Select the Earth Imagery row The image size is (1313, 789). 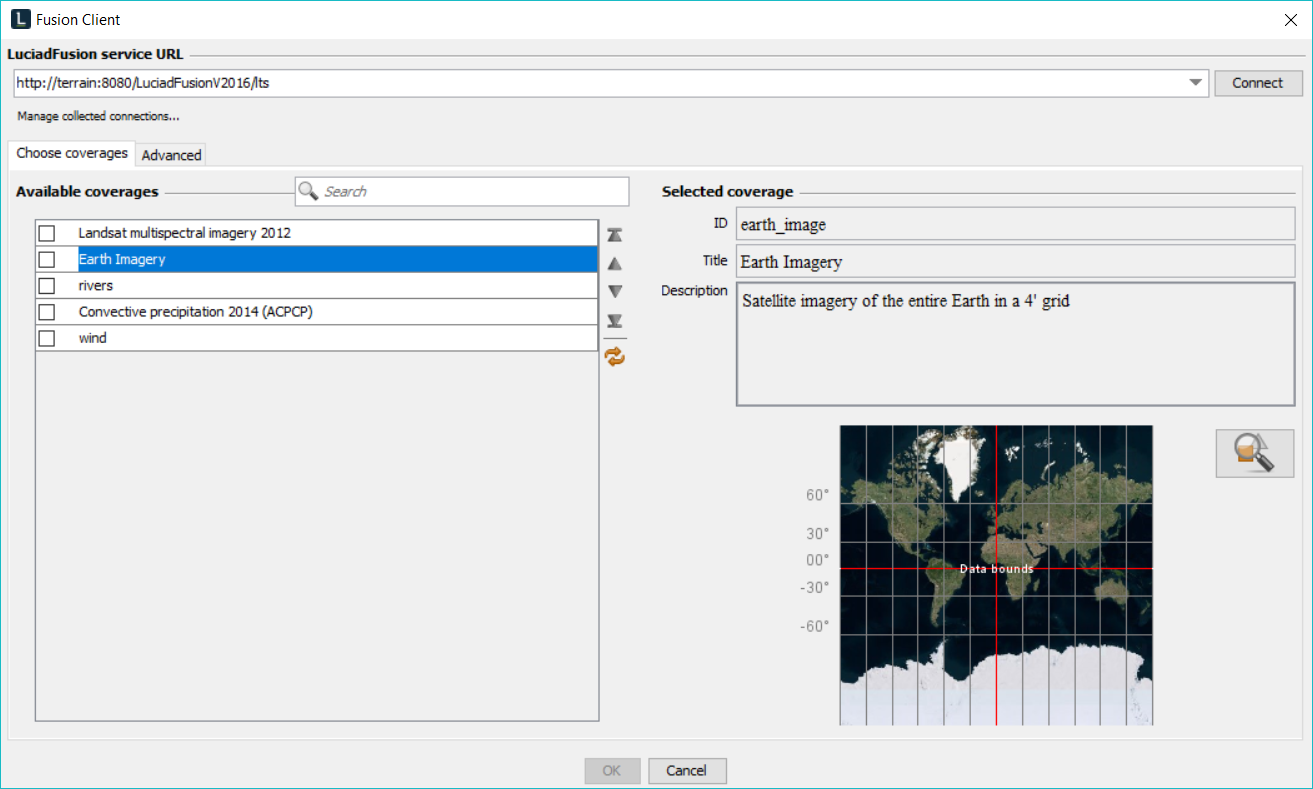click(316, 259)
